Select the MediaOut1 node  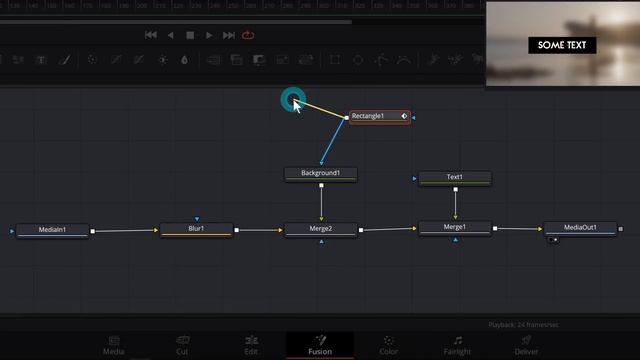(580, 228)
